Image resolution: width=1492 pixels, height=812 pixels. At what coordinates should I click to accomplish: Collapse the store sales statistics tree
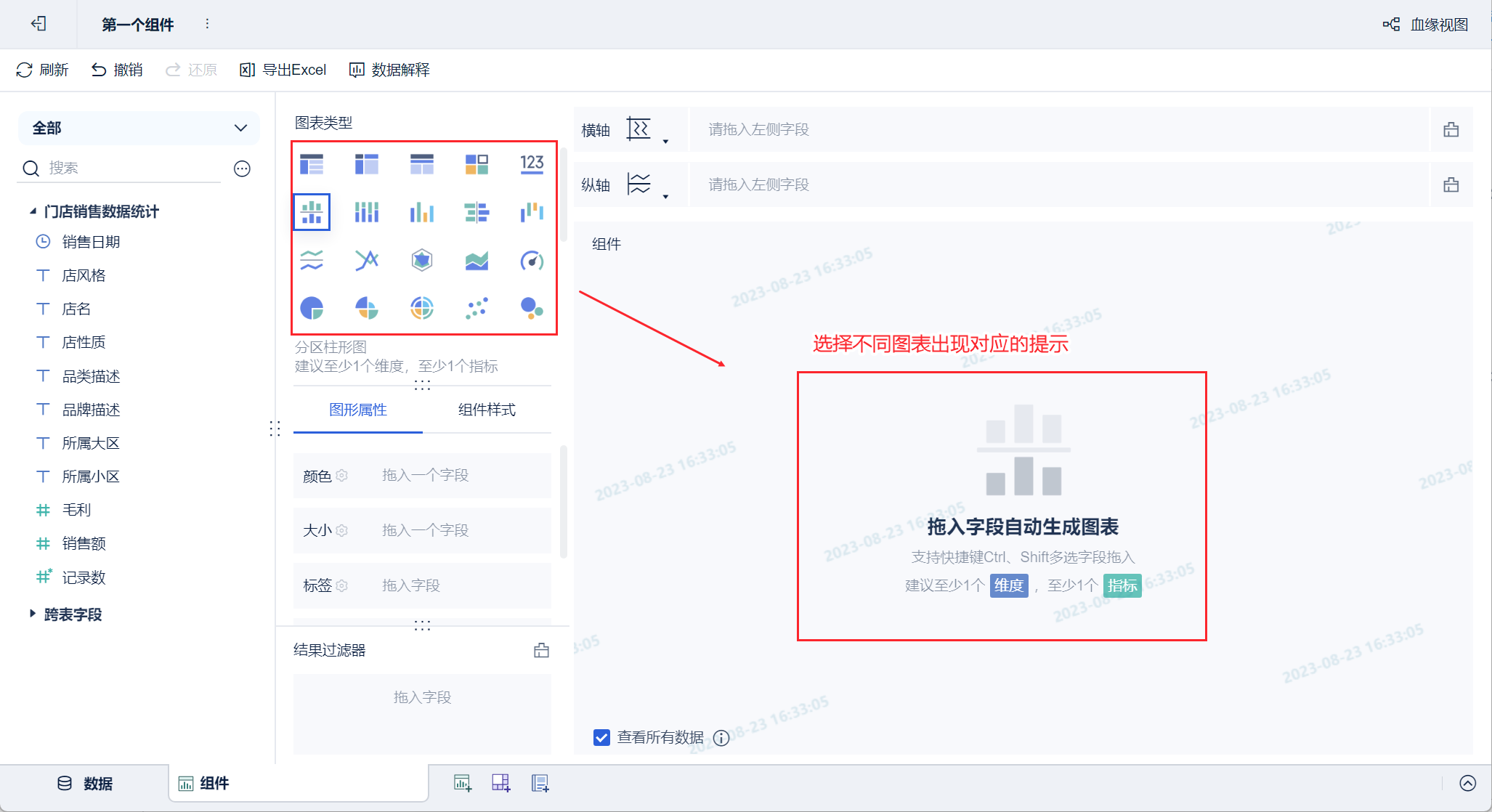[33, 211]
